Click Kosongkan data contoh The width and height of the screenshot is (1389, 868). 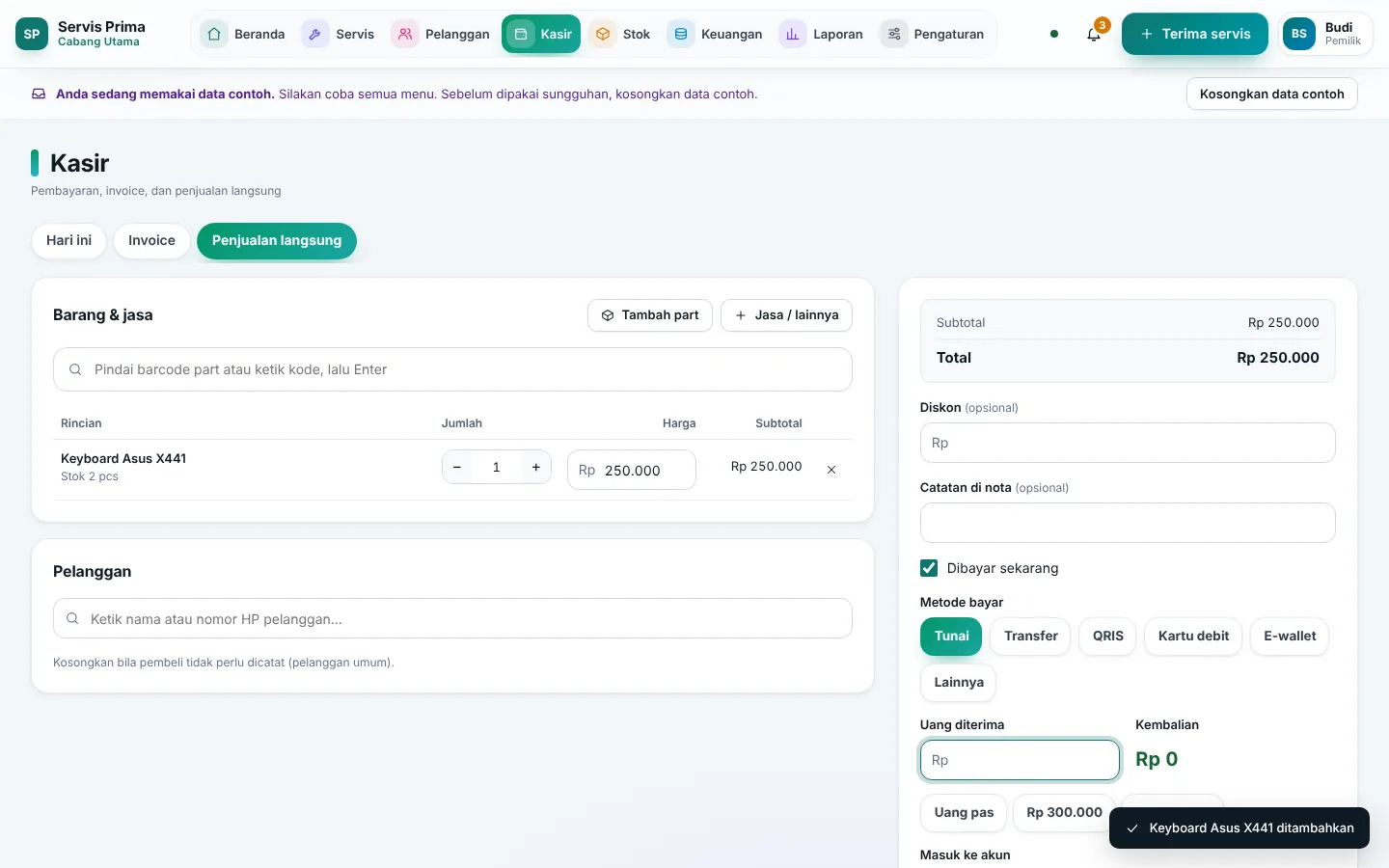(x=1272, y=94)
